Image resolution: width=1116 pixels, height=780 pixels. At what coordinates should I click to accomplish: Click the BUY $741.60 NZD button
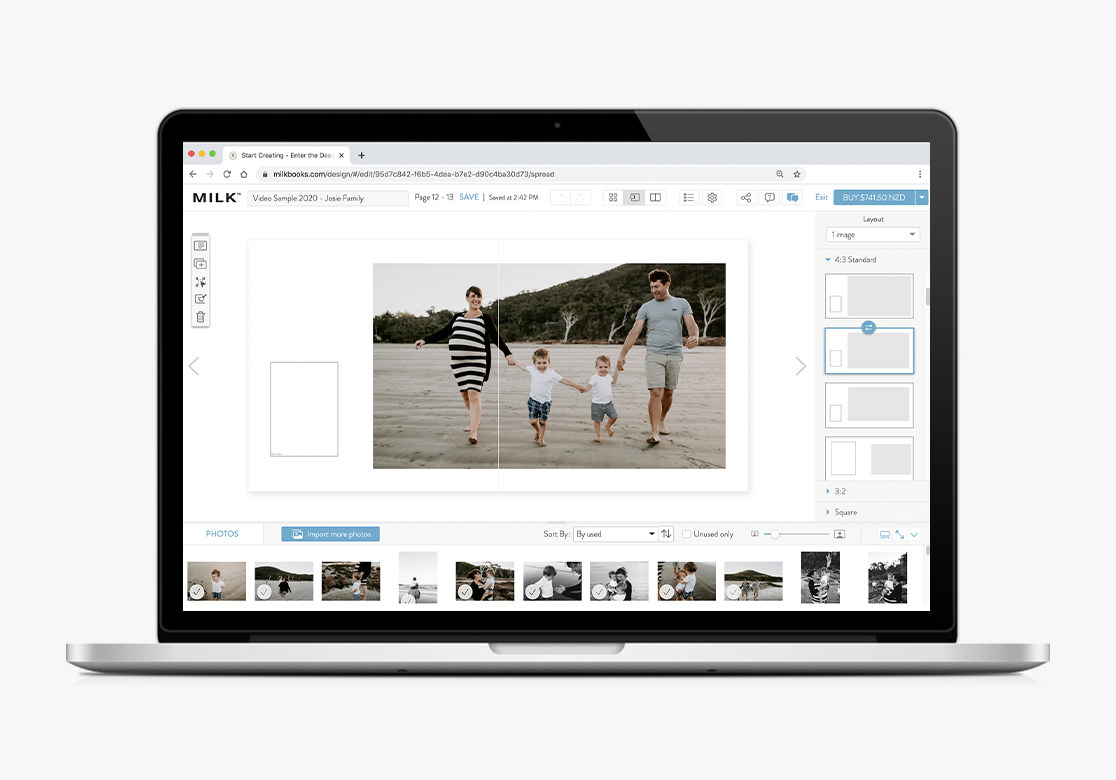(874, 198)
